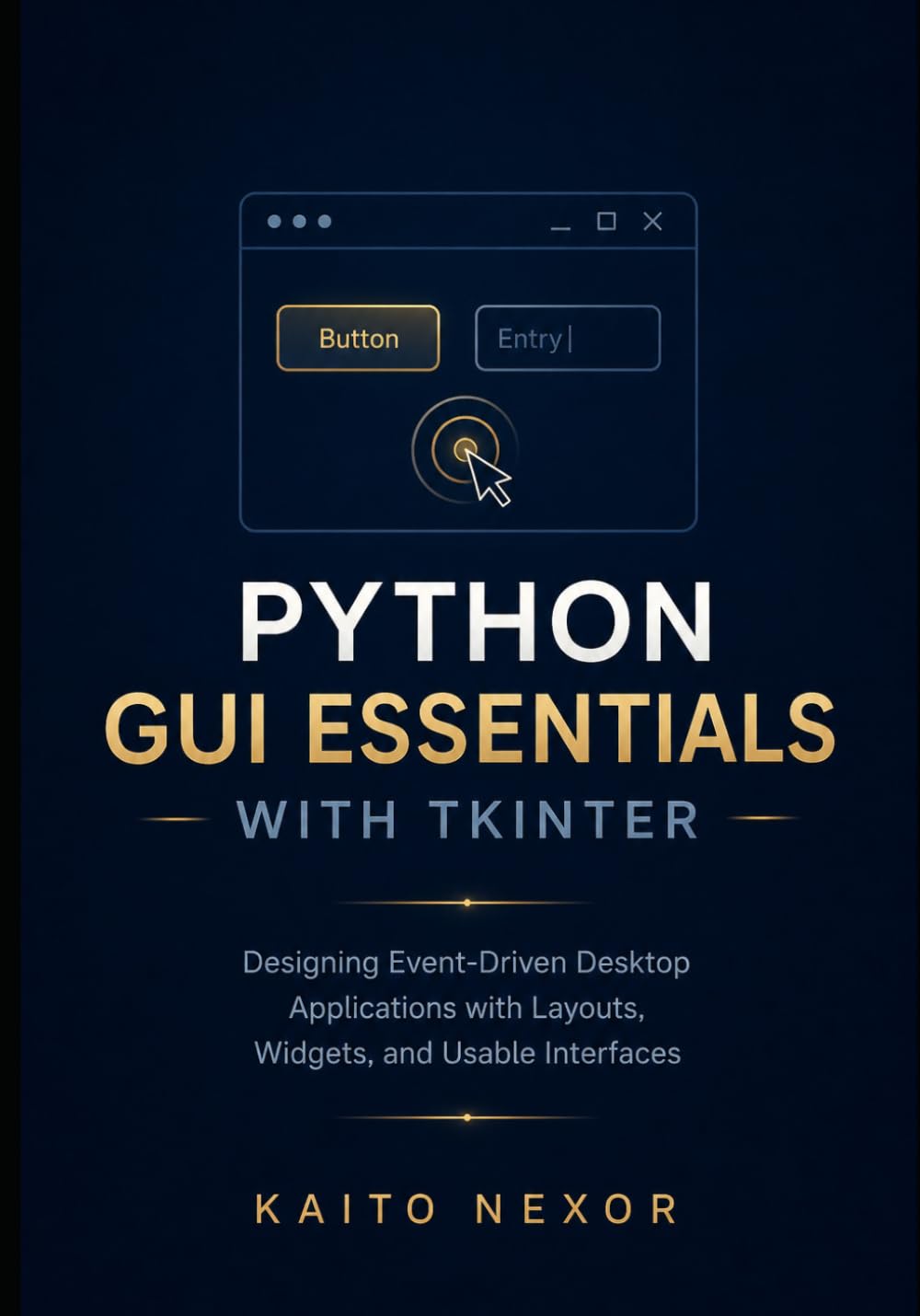The width and height of the screenshot is (920, 1316).
Task: Click the mouse cursor arrow icon
Action: click(x=489, y=478)
